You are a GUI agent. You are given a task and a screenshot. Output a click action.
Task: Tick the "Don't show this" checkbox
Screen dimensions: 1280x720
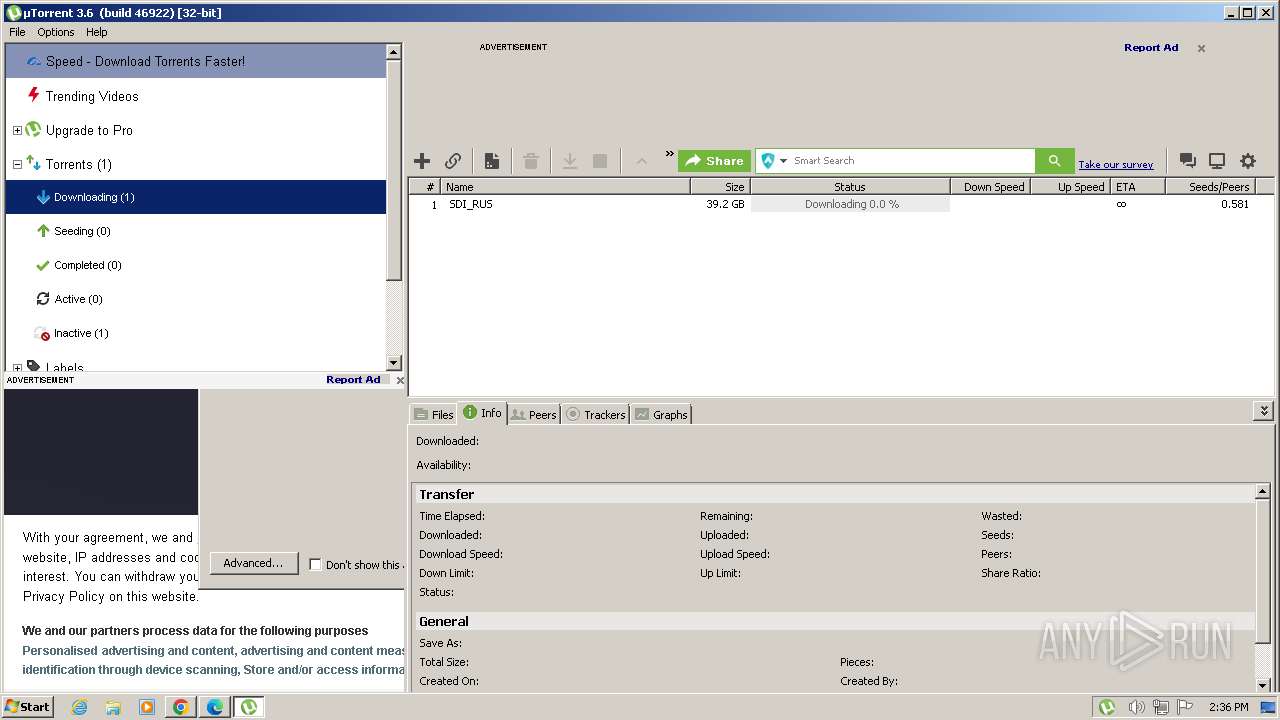[315, 564]
